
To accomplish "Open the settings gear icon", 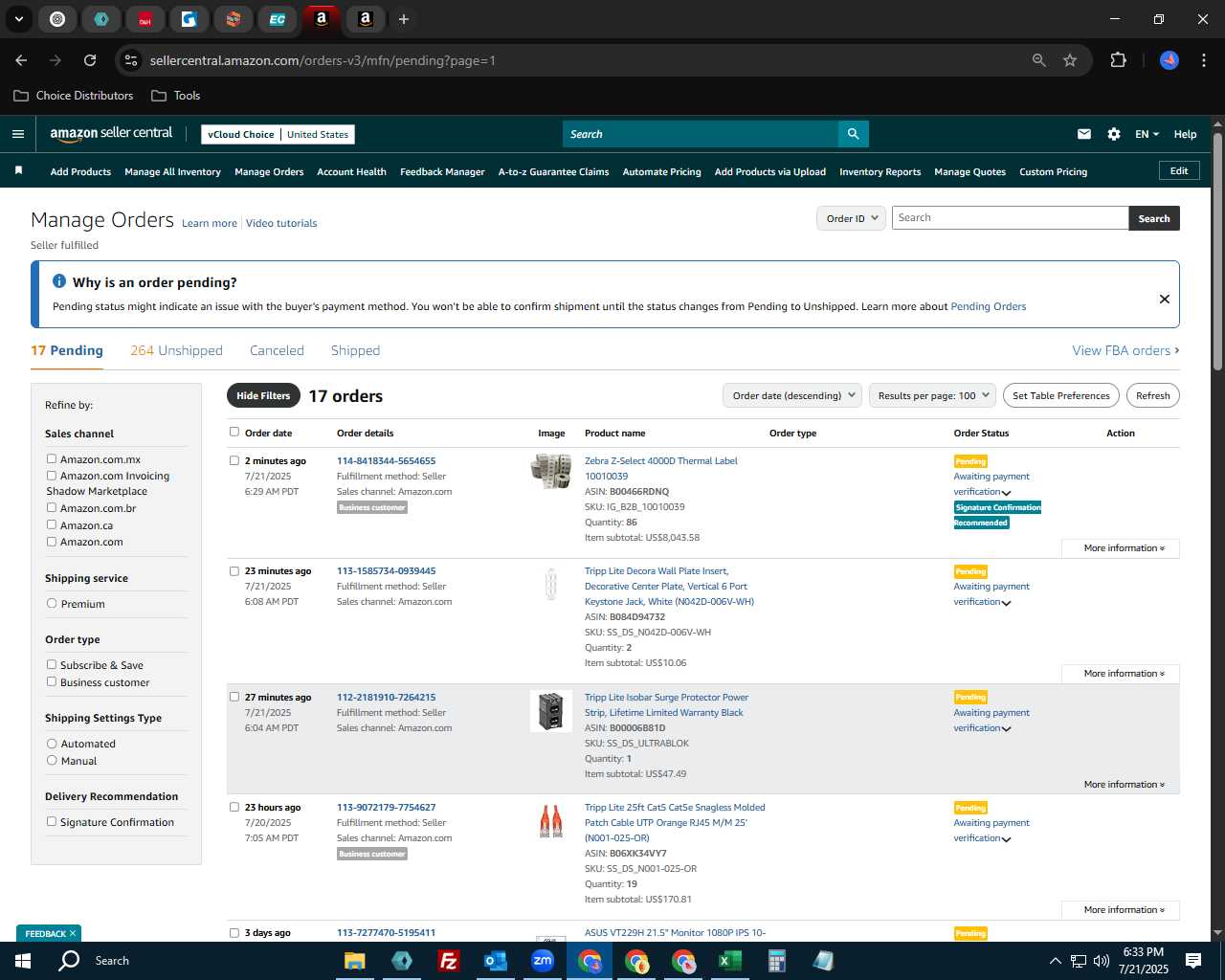I will pyautogui.click(x=1114, y=134).
